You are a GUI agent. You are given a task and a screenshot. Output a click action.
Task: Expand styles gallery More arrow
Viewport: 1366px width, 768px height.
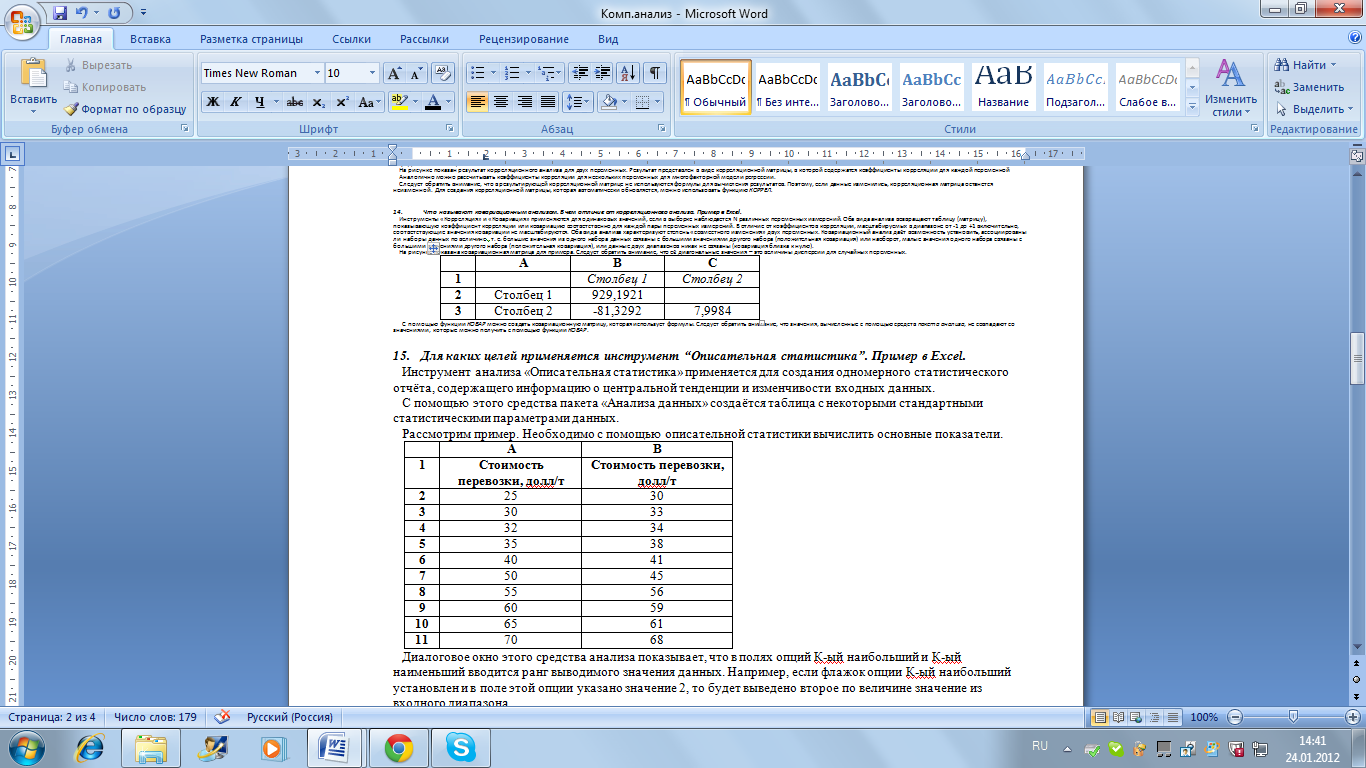[1192, 107]
